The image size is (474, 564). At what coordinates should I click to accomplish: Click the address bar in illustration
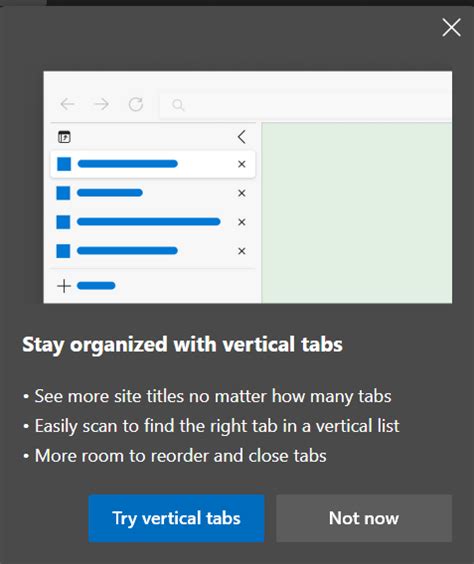click(x=306, y=105)
